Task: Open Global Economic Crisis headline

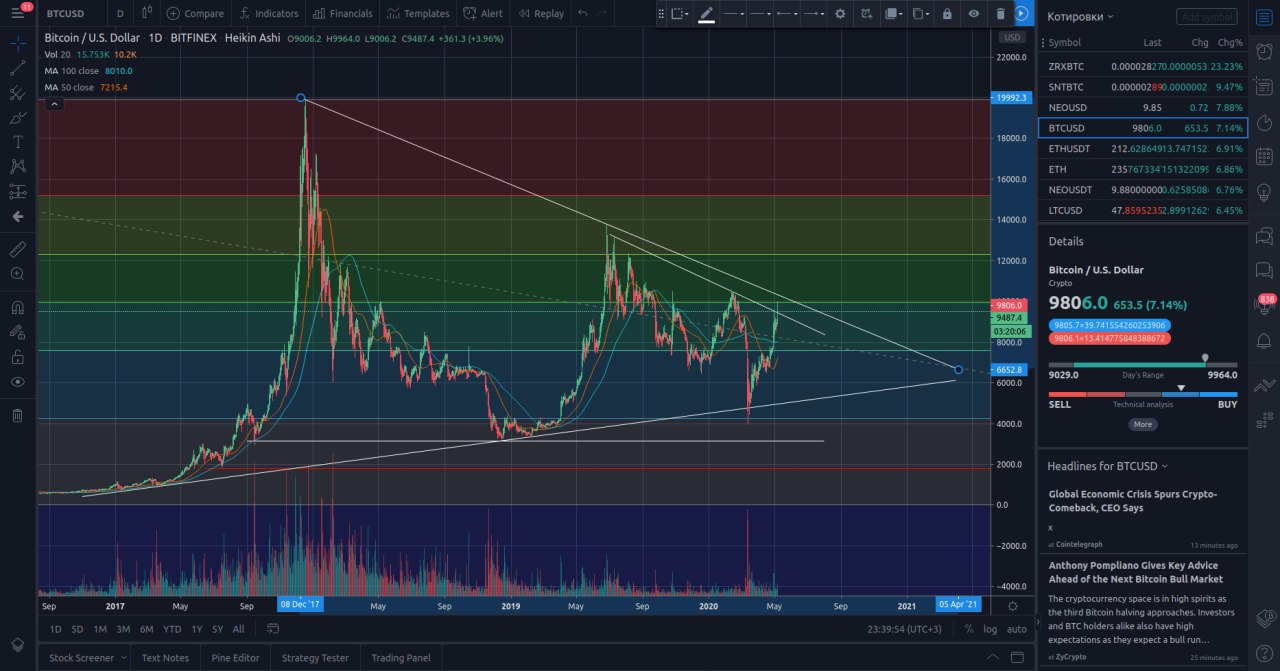Action: click(1133, 501)
